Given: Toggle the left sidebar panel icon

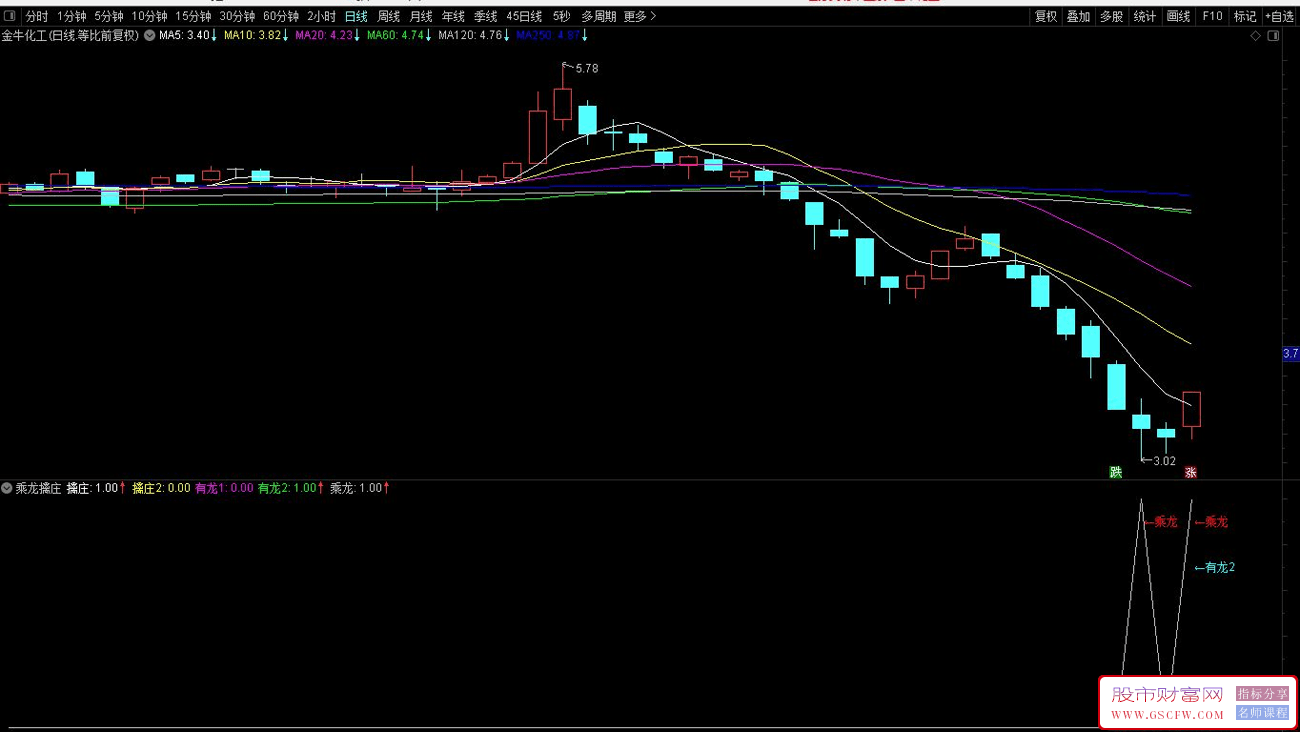Looking at the screenshot, I should pyautogui.click(x=9, y=16).
